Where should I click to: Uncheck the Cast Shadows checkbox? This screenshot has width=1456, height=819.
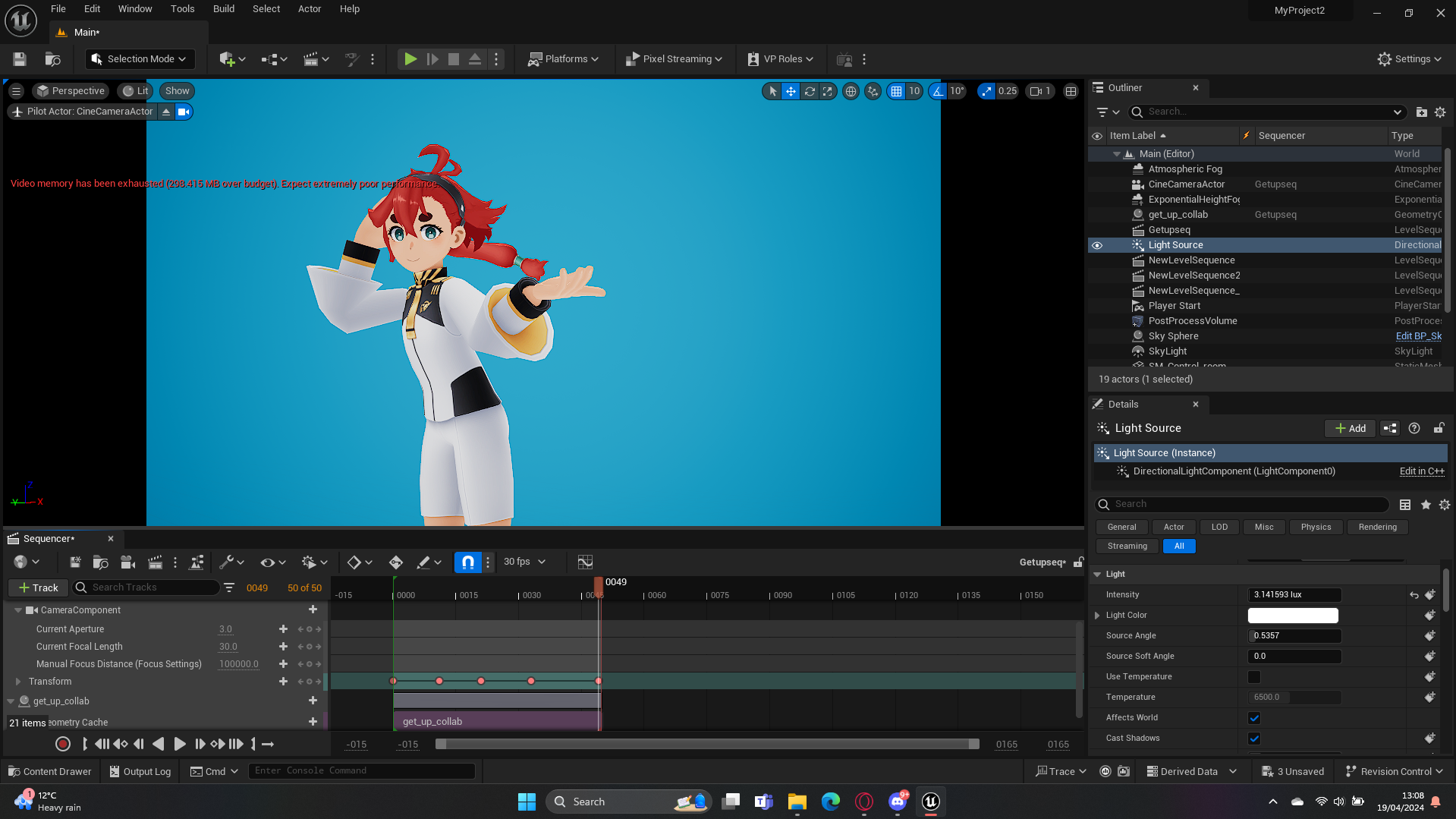tap(1254, 739)
